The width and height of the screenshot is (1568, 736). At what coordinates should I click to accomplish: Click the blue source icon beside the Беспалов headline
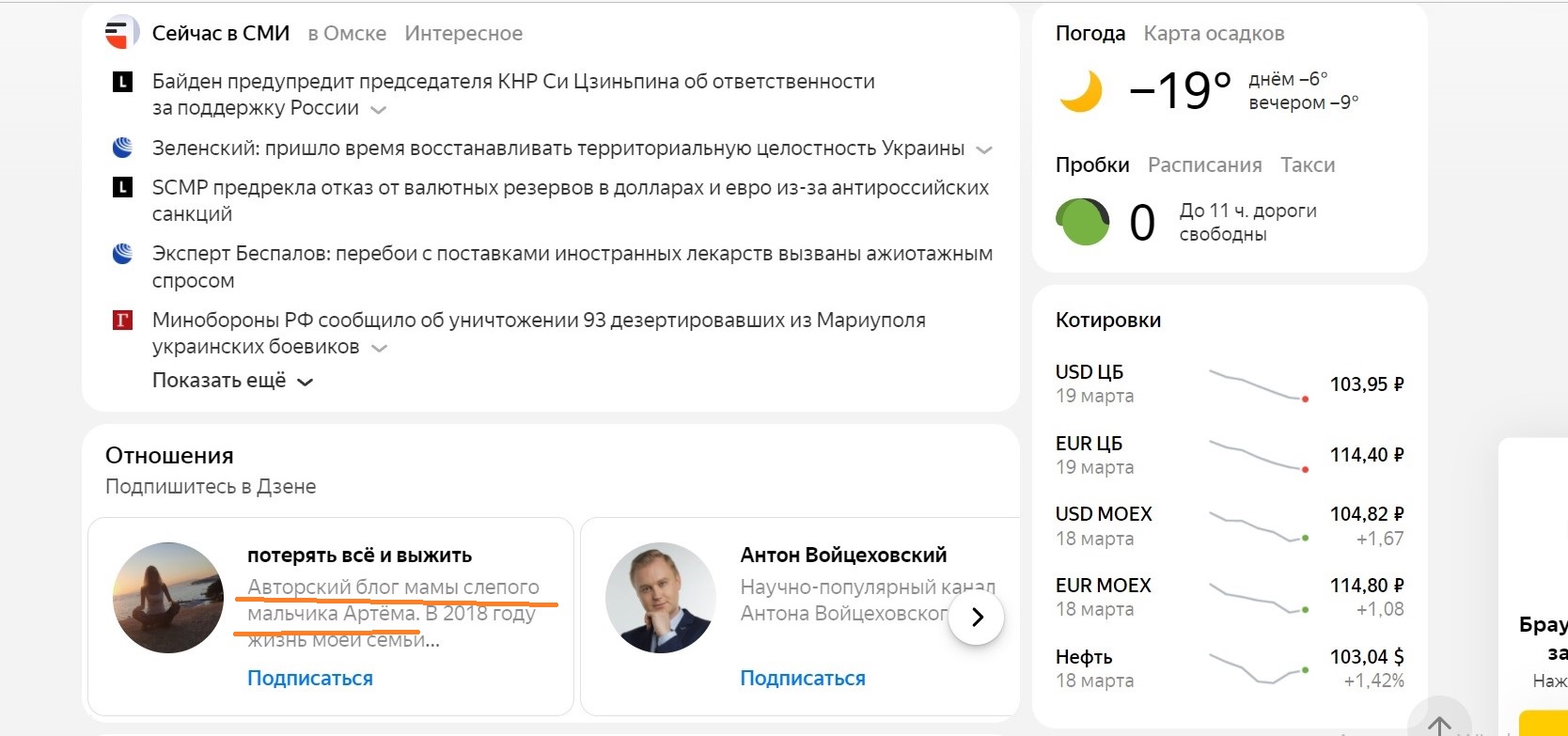(122, 254)
